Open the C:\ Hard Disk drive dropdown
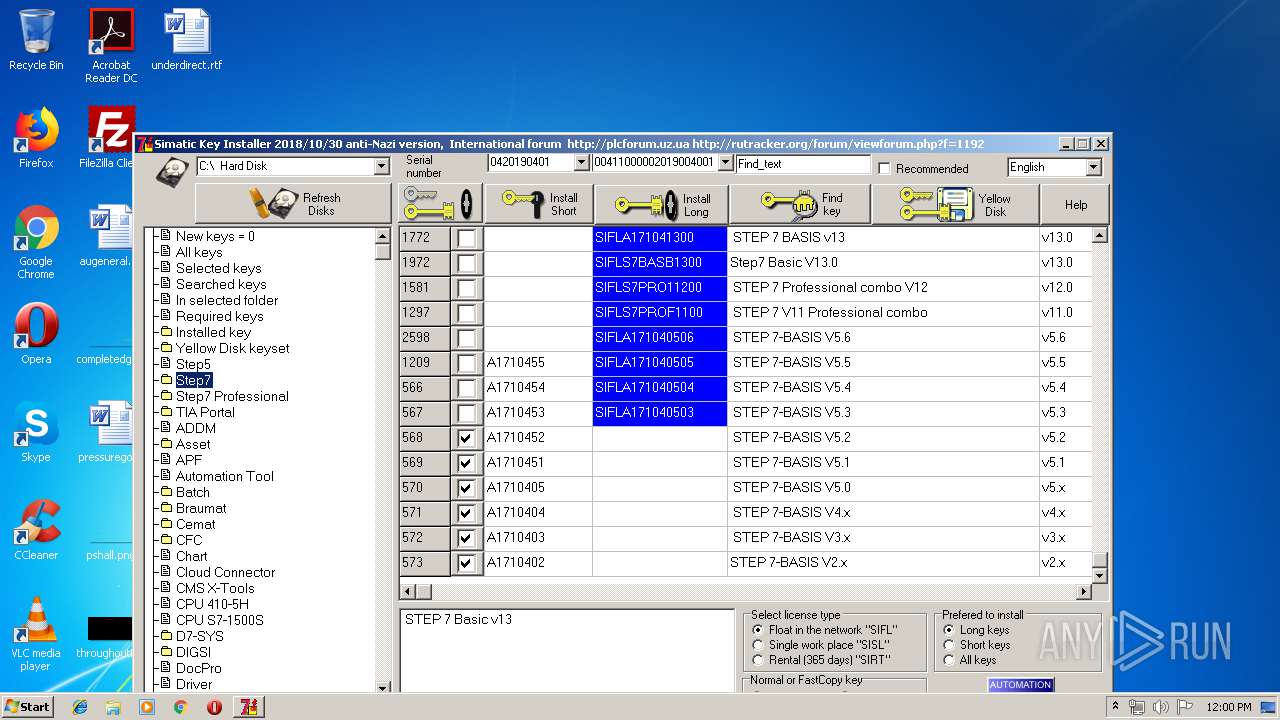The height and width of the screenshot is (720, 1280). (x=381, y=166)
